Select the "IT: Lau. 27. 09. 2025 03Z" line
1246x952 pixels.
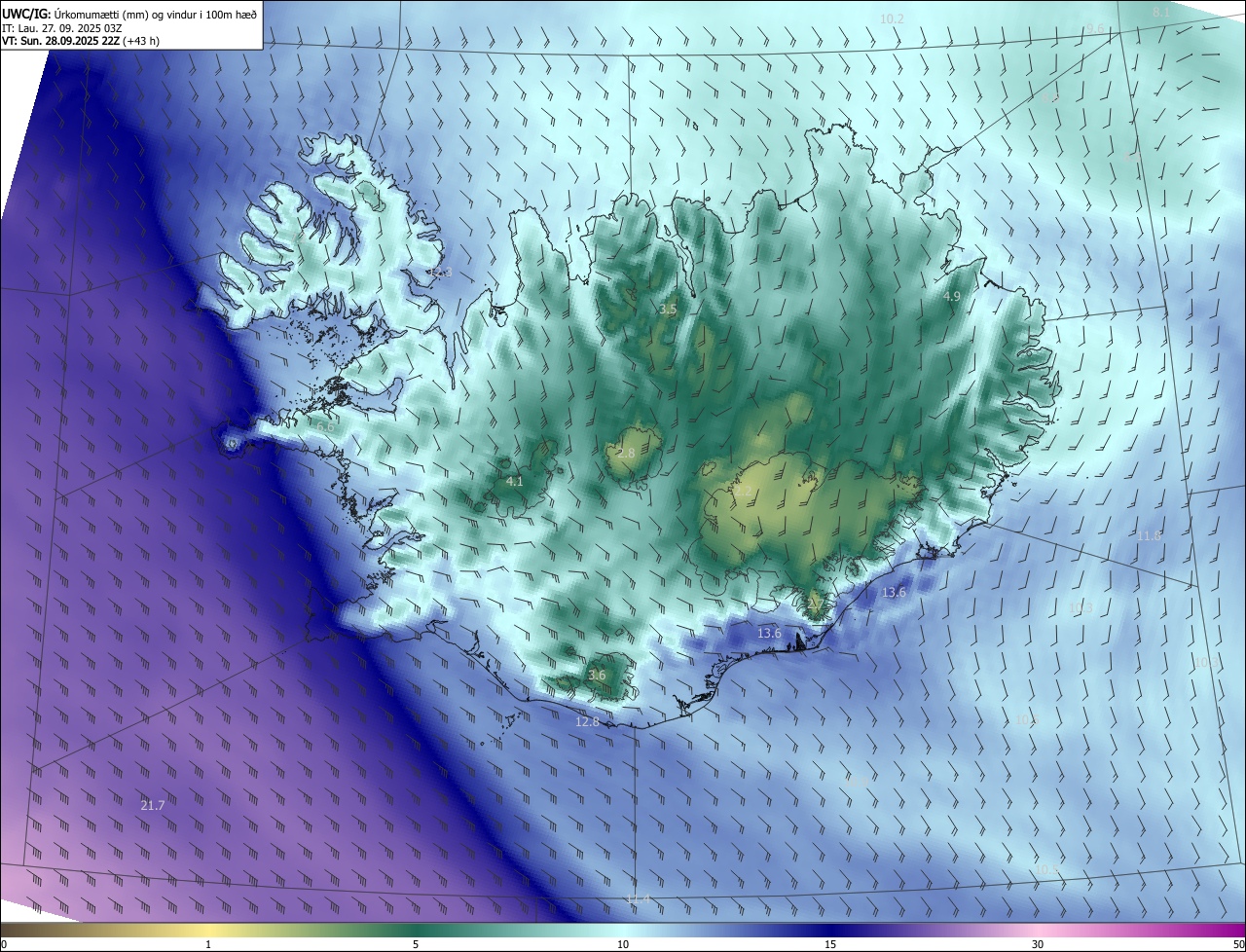point(61,28)
